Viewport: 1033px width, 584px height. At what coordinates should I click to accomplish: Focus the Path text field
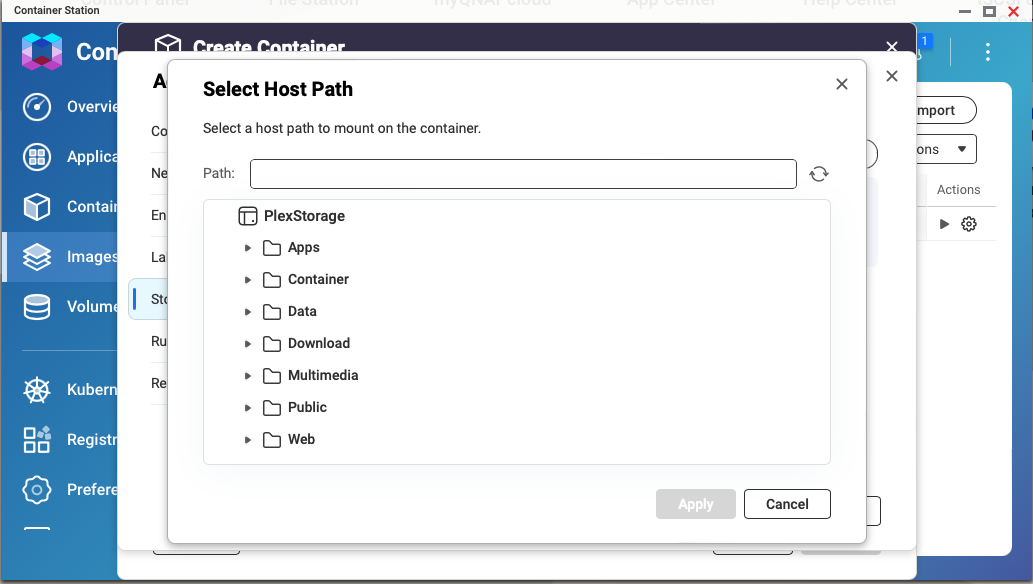(523, 174)
